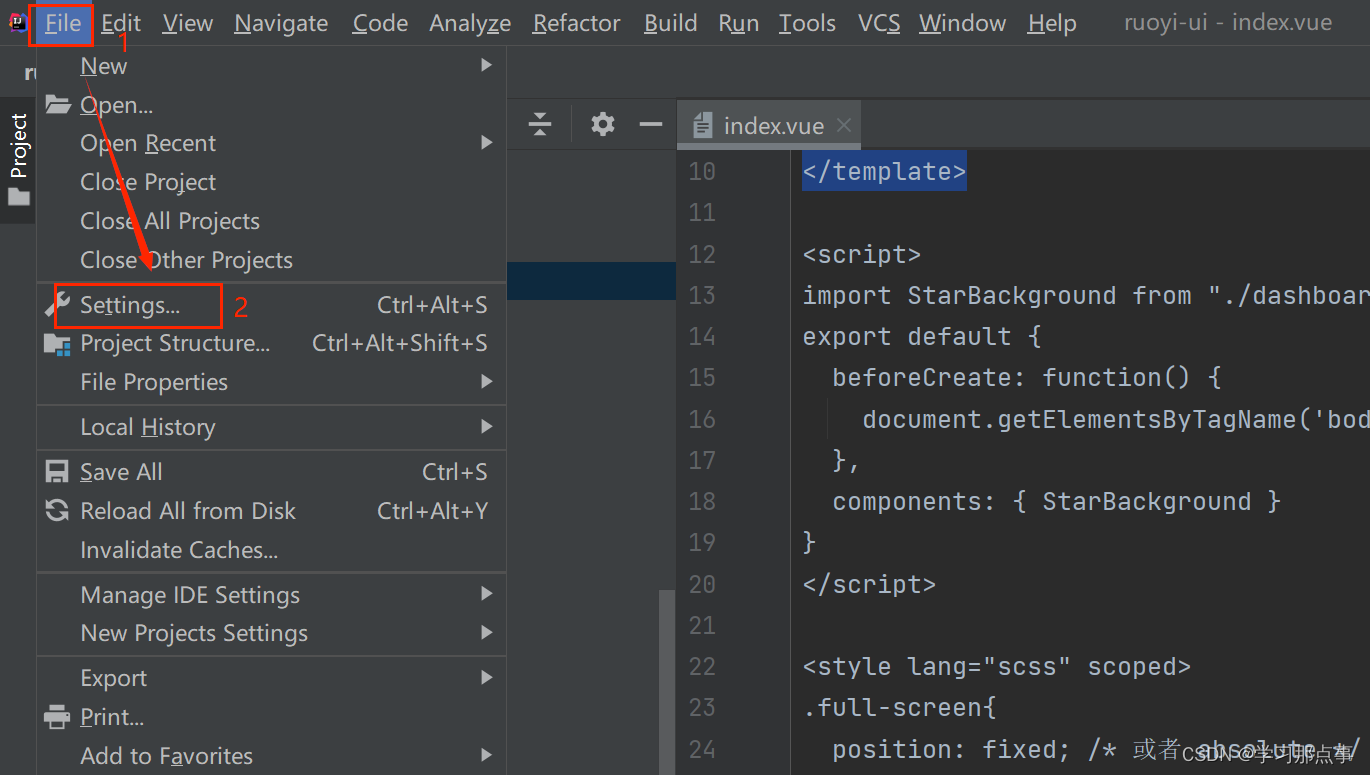Open the VCS menu
Screen dimensions: 1370x775
click(879, 23)
